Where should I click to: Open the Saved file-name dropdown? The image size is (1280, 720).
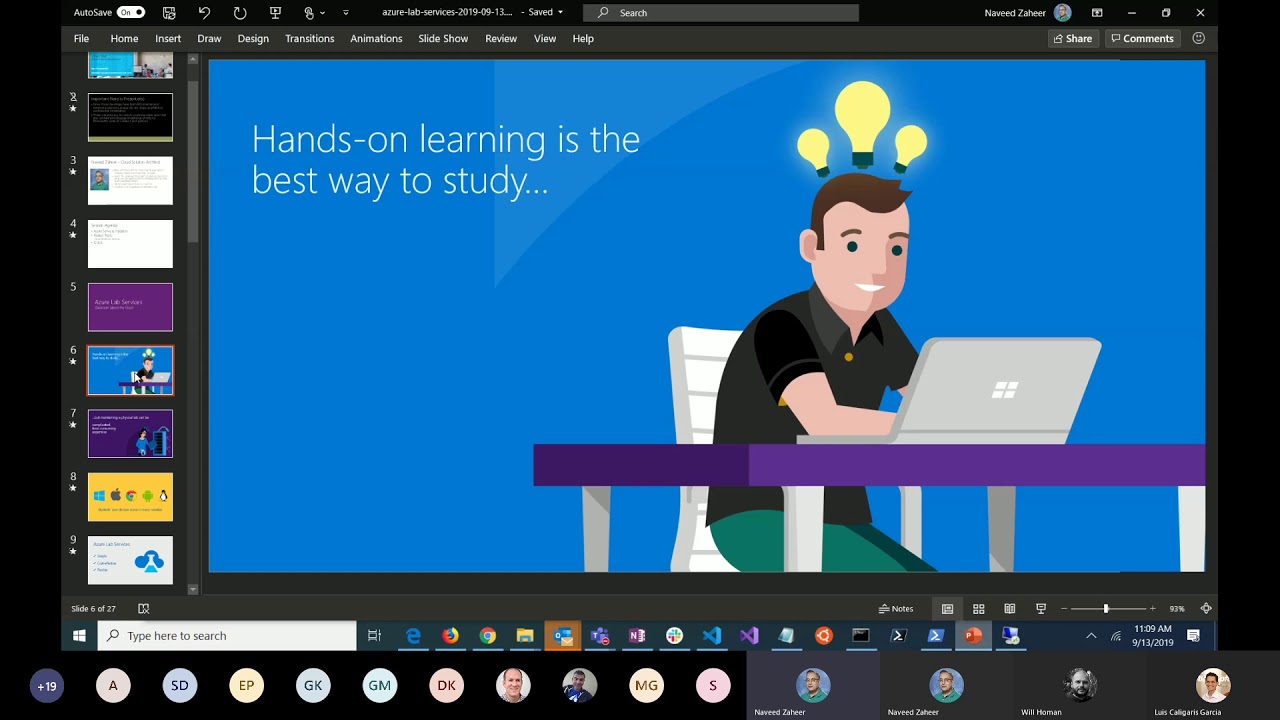[560, 12]
